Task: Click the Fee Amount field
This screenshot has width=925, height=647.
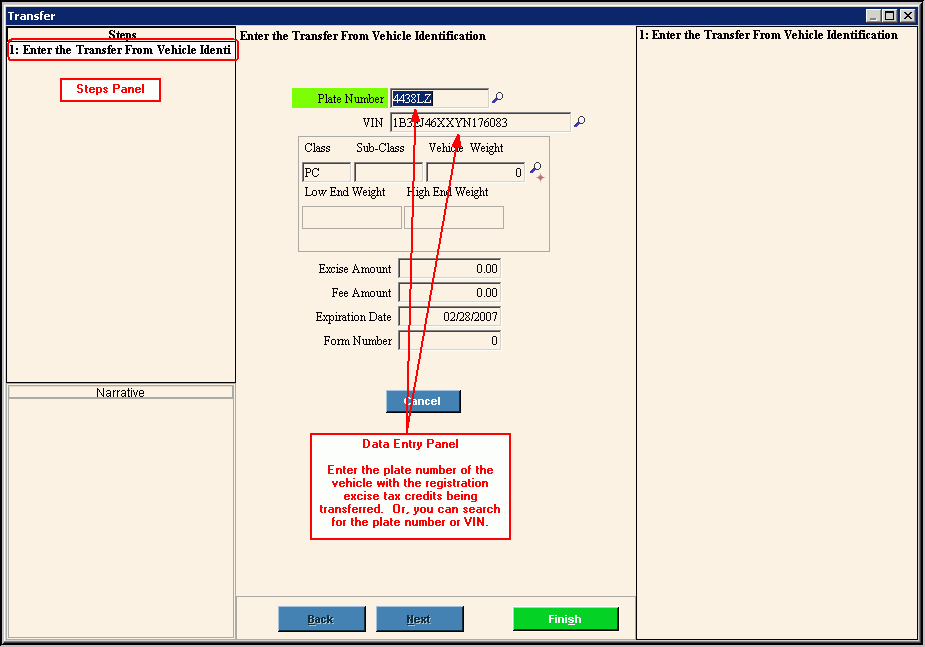Action: click(449, 293)
